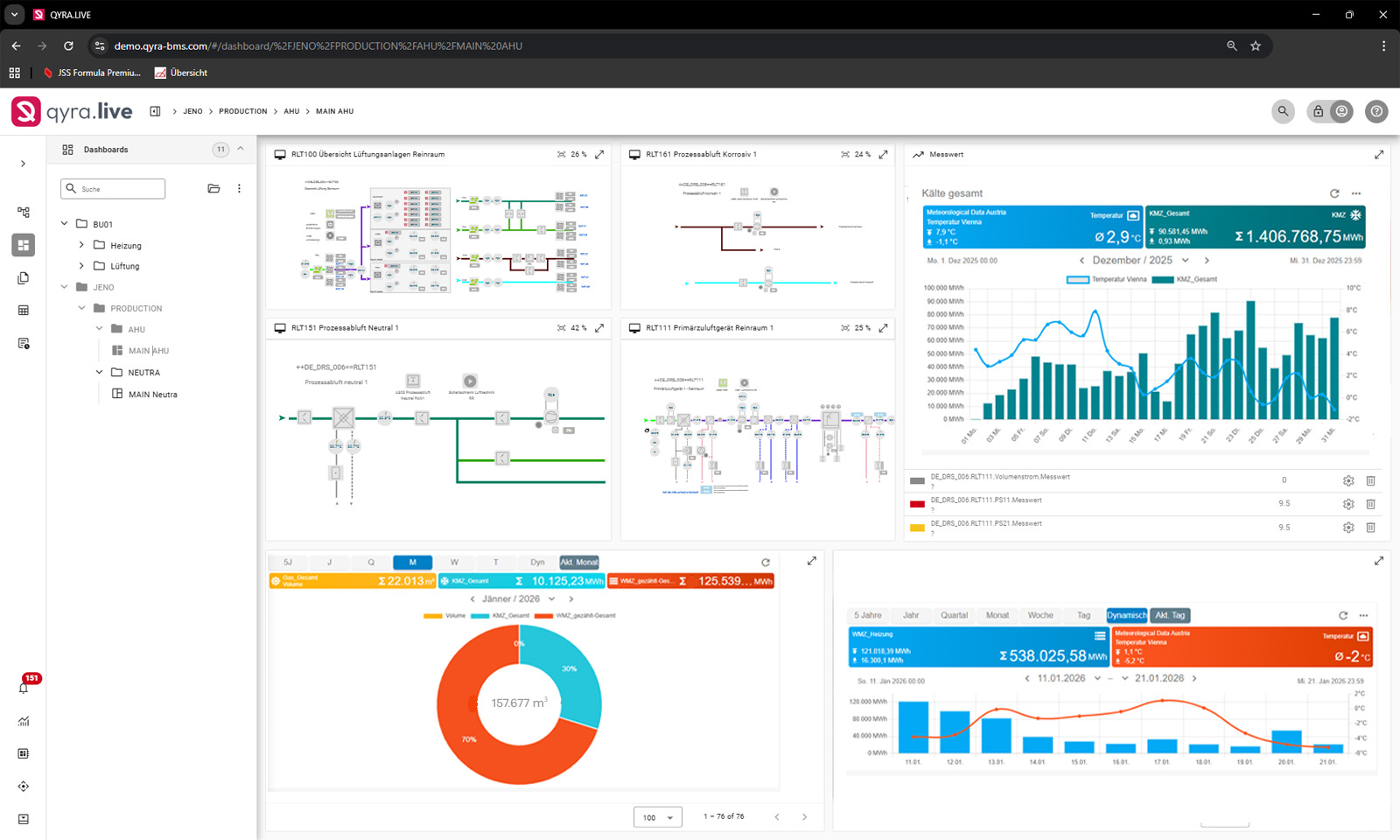Screen dimensions: 1400x840
Task: Open the Dezember / 2025 month dropdown
Action: [x=1186, y=261]
